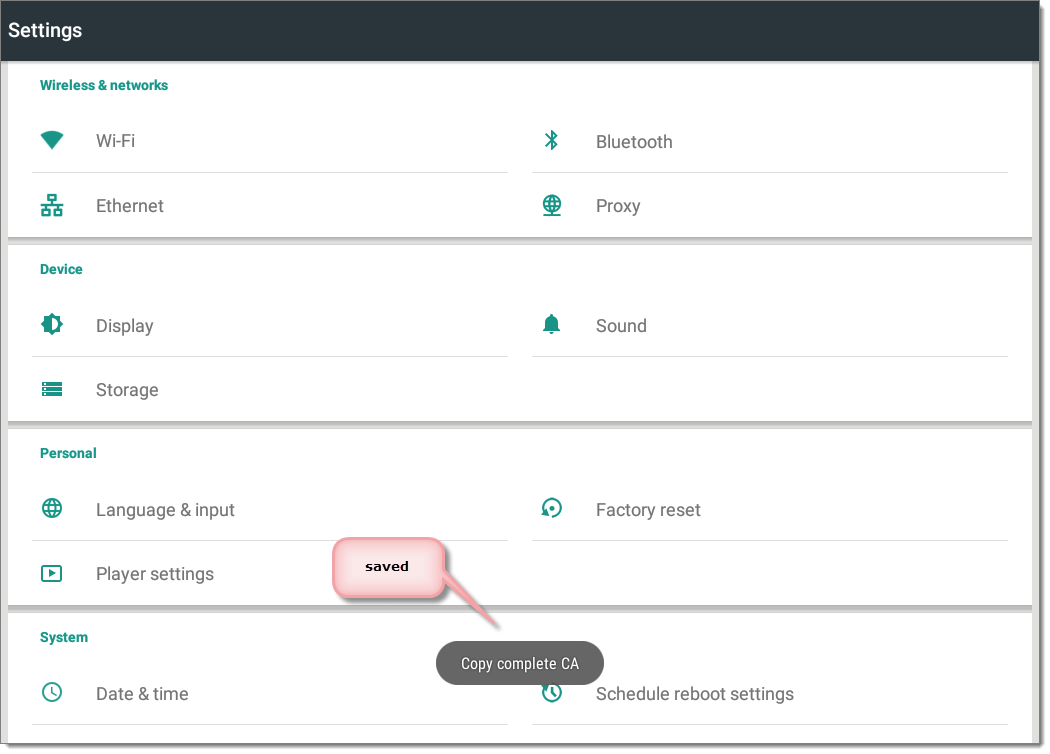Click the Wireless & networks section header
1050x754 pixels.
coord(104,85)
